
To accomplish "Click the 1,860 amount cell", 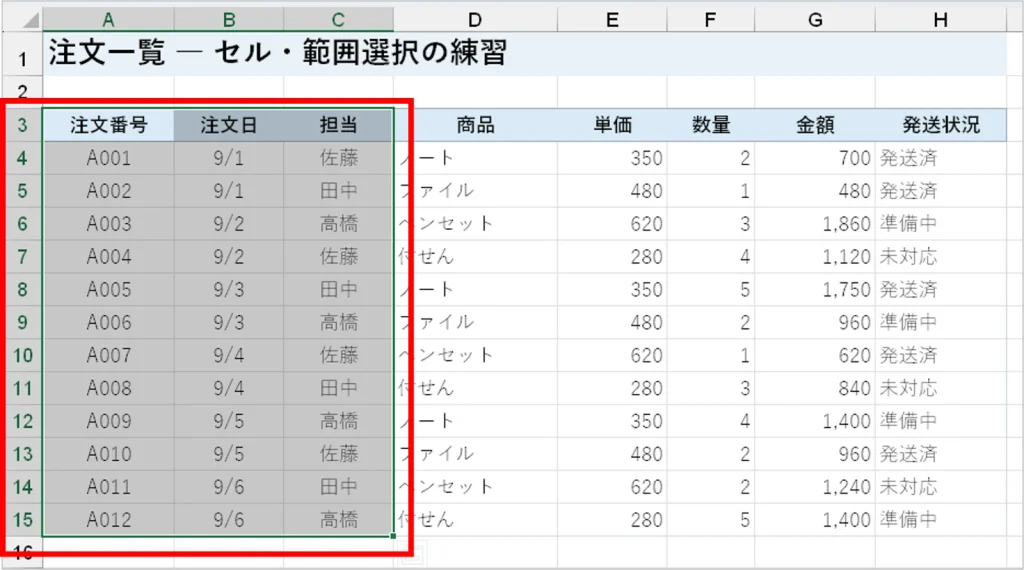I will (815, 224).
